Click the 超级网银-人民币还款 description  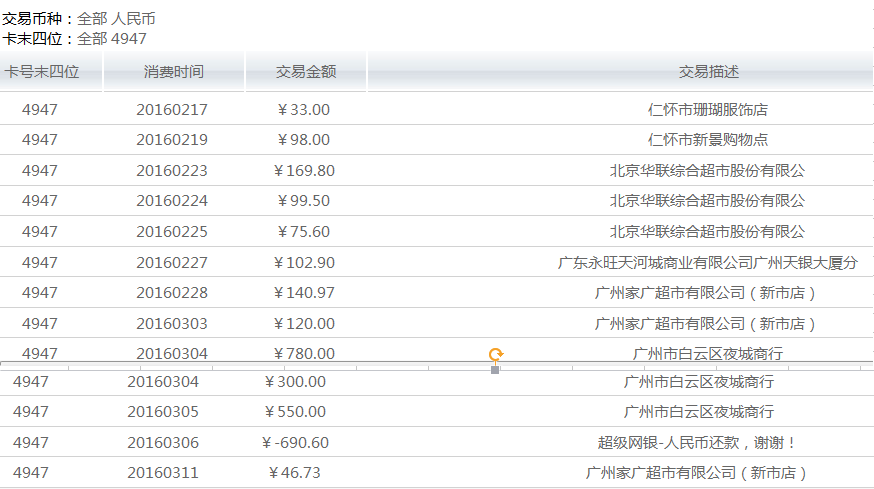tap(697, 442)
